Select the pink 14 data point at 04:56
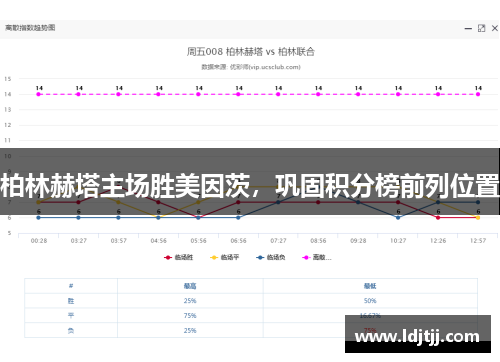This screenshot has height=362, width=500. point(158,94)
